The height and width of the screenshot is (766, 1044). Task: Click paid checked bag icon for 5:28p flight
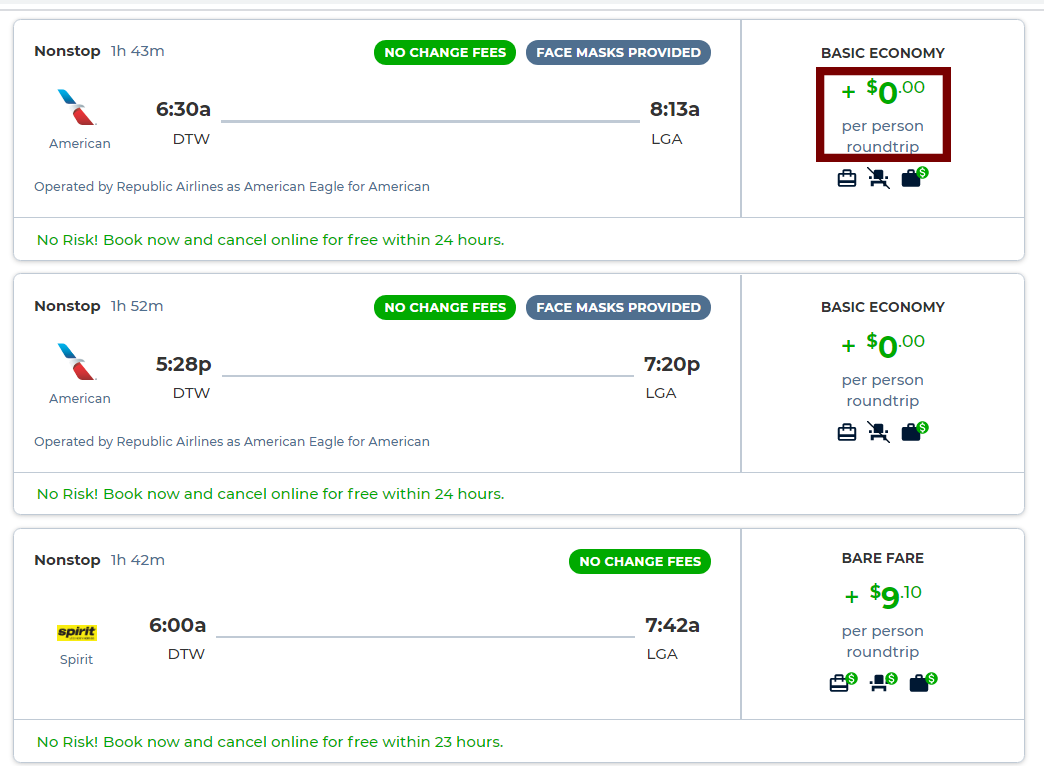914,431
